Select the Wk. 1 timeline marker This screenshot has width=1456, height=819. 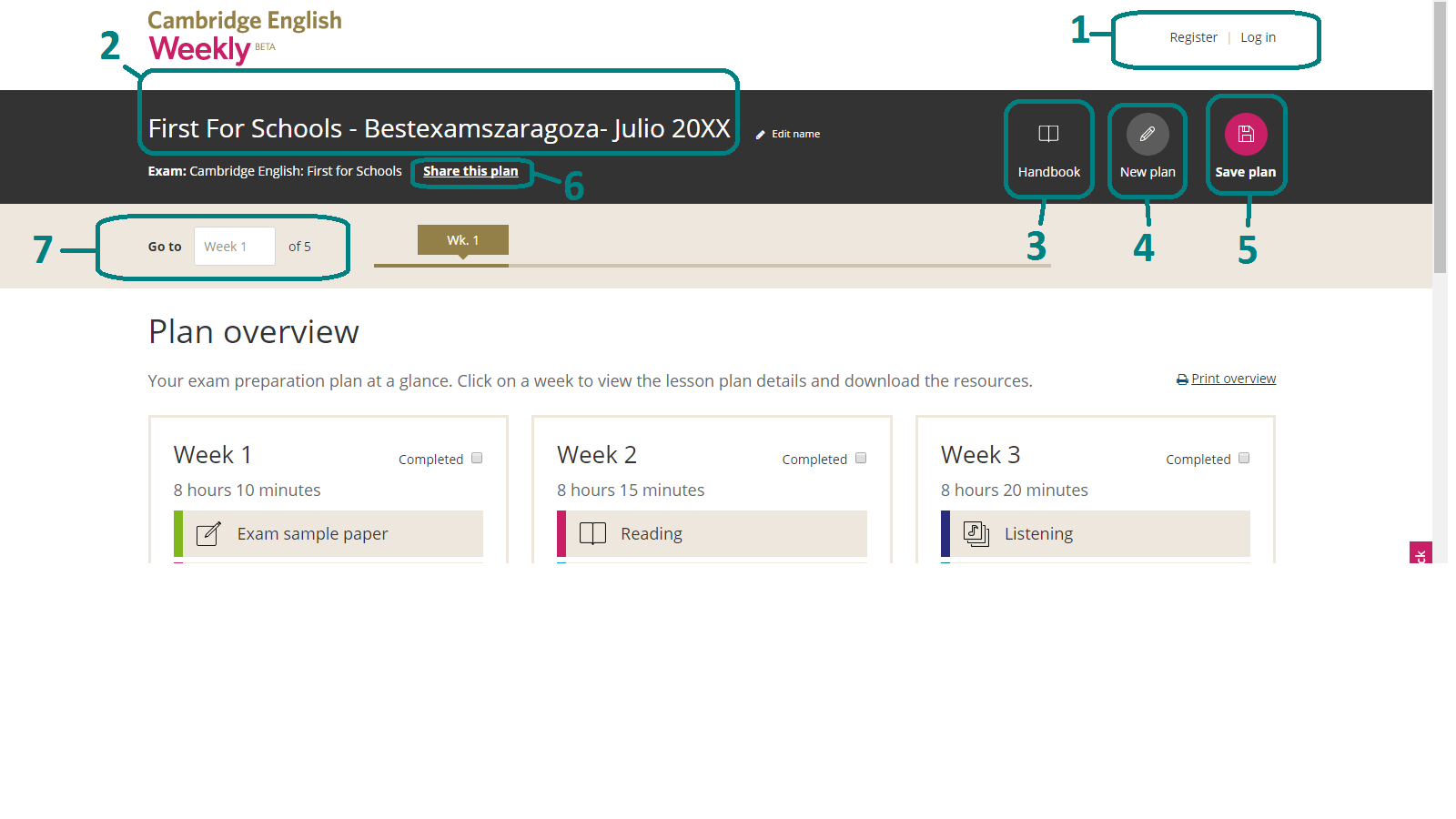463,240
